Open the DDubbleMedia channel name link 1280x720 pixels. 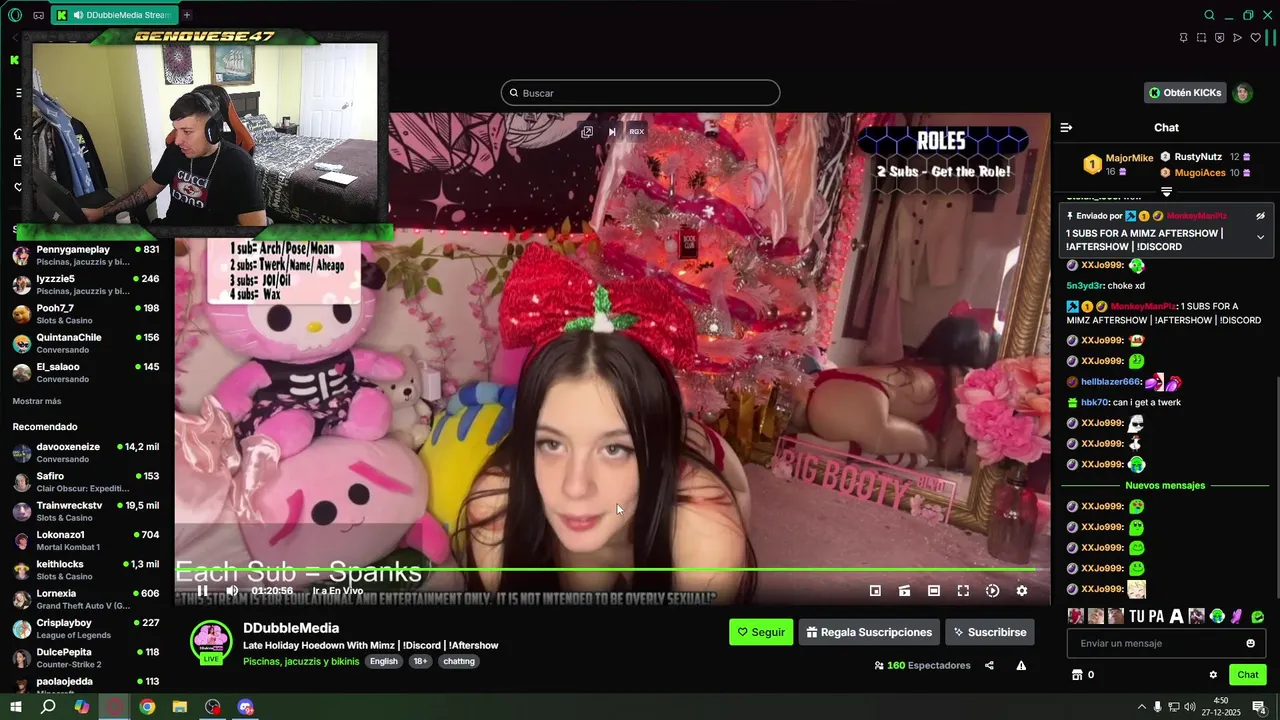291,628
